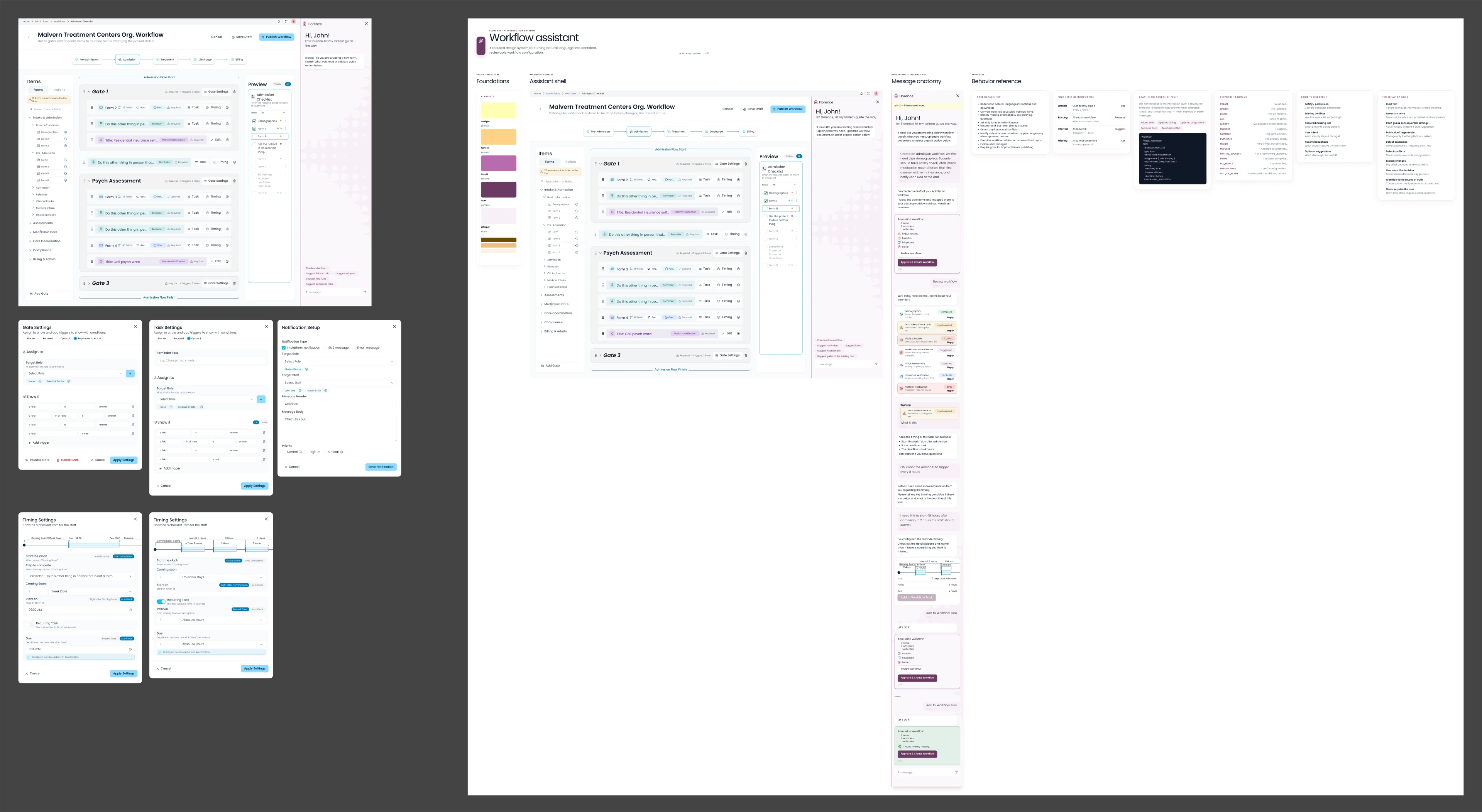Check the SMS message checkbox
The image size is (1482, 812).
(326, 347)
